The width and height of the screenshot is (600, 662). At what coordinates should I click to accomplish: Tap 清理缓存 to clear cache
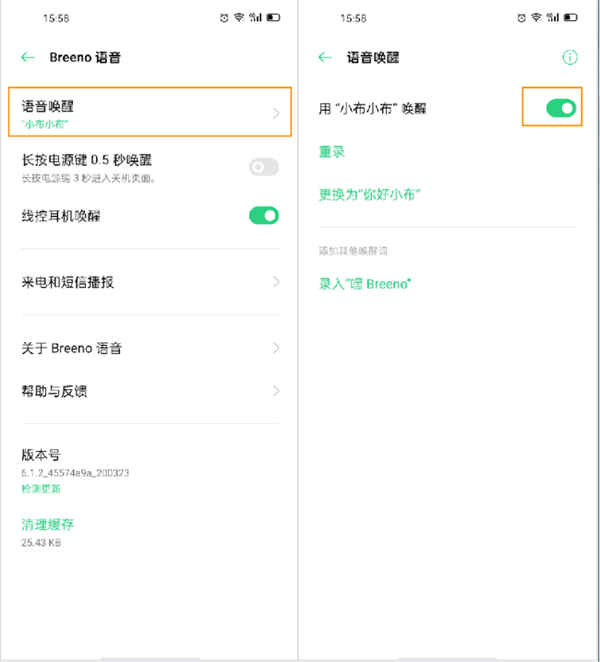pos(48,524)
